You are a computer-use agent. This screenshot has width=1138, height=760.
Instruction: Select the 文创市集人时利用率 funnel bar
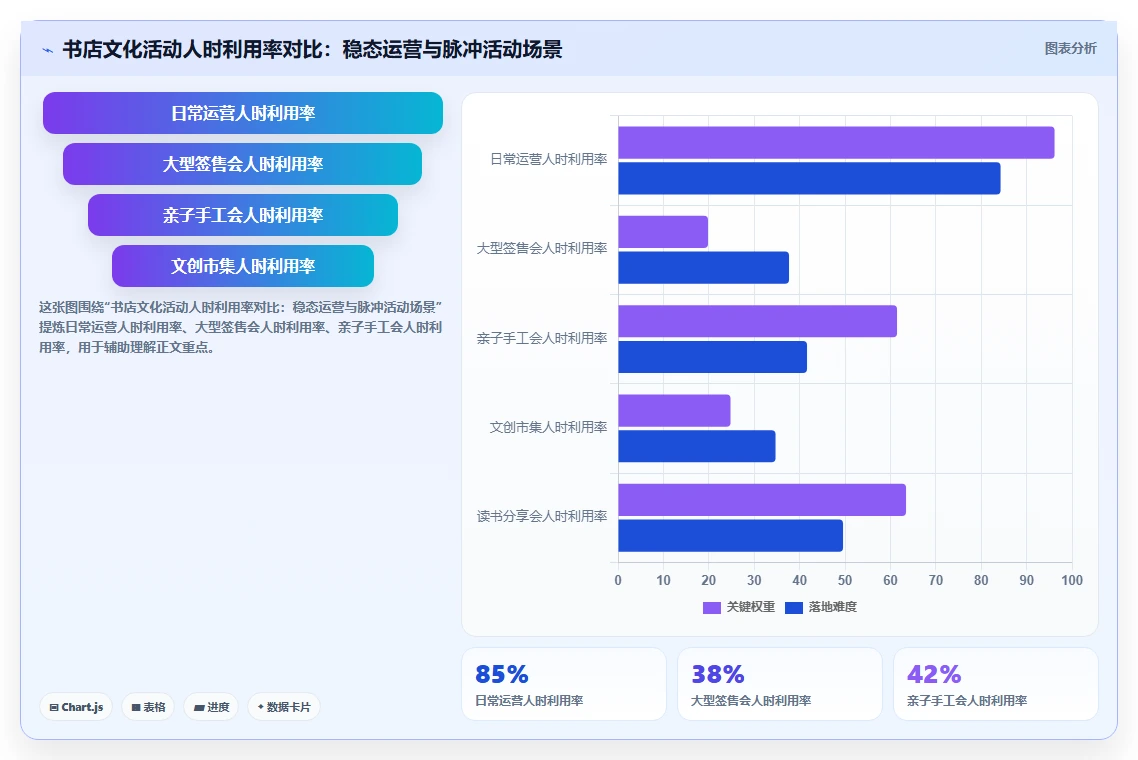(242, 266)
